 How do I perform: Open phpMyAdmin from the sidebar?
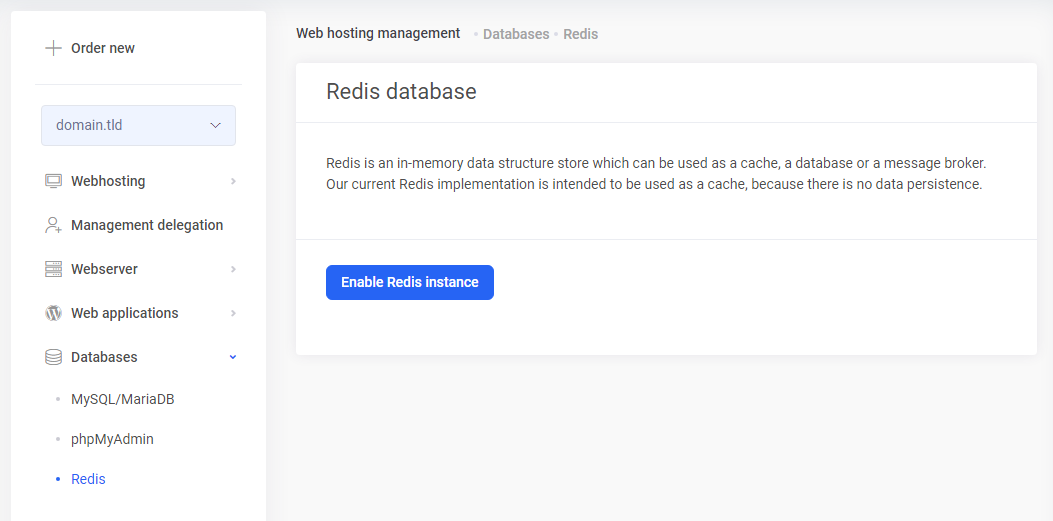[x=112, y=439]
